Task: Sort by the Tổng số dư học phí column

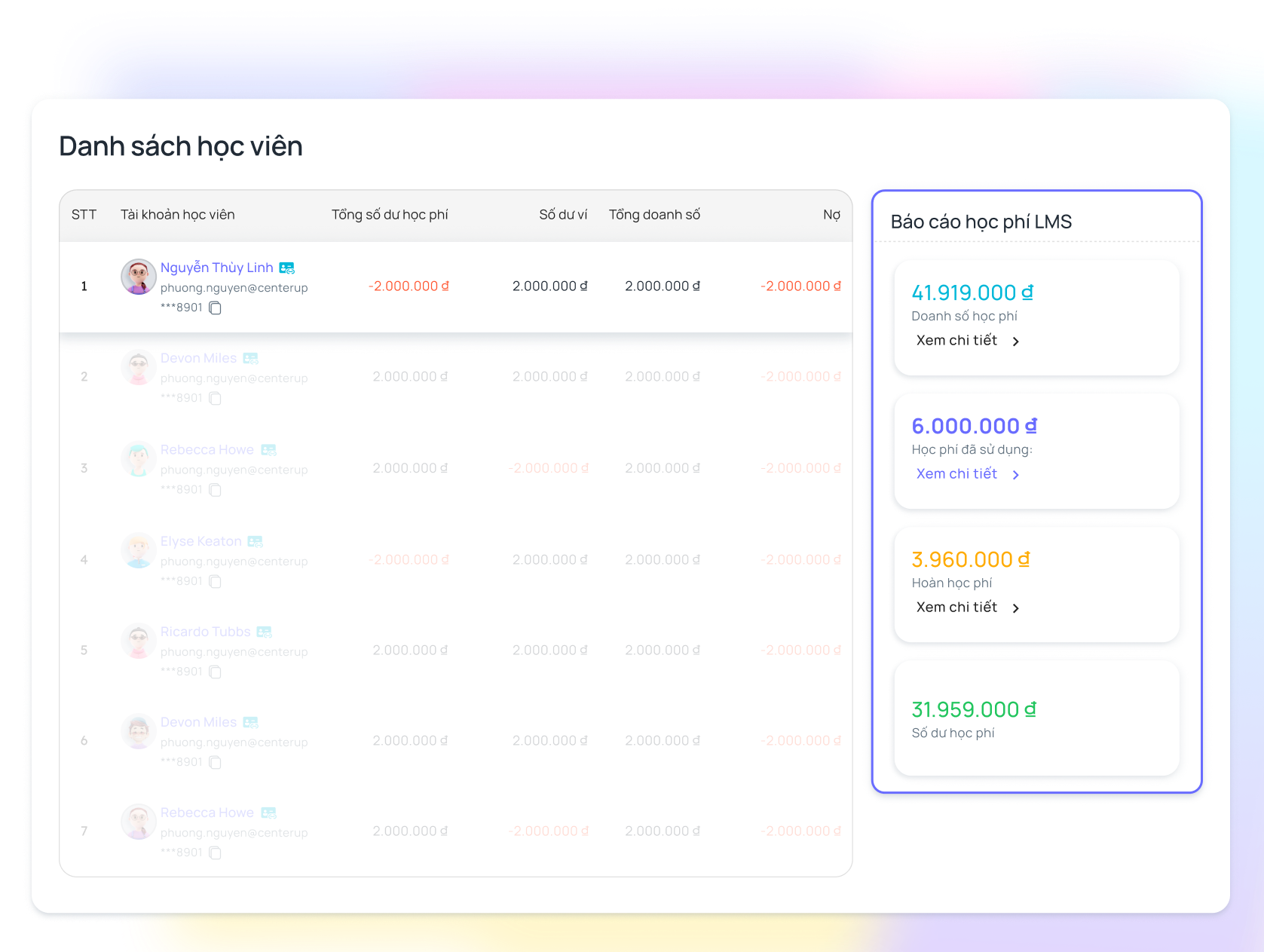Action: pos(390,215)
